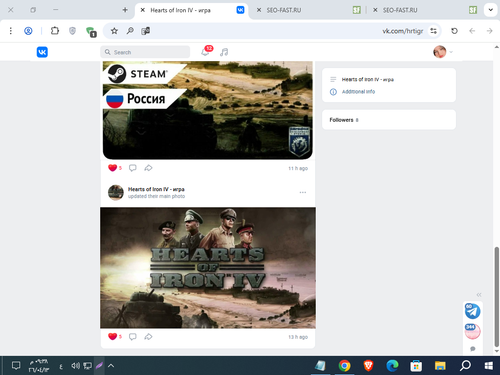Bookmark this page with the star icon

click(x=114, y=31)
